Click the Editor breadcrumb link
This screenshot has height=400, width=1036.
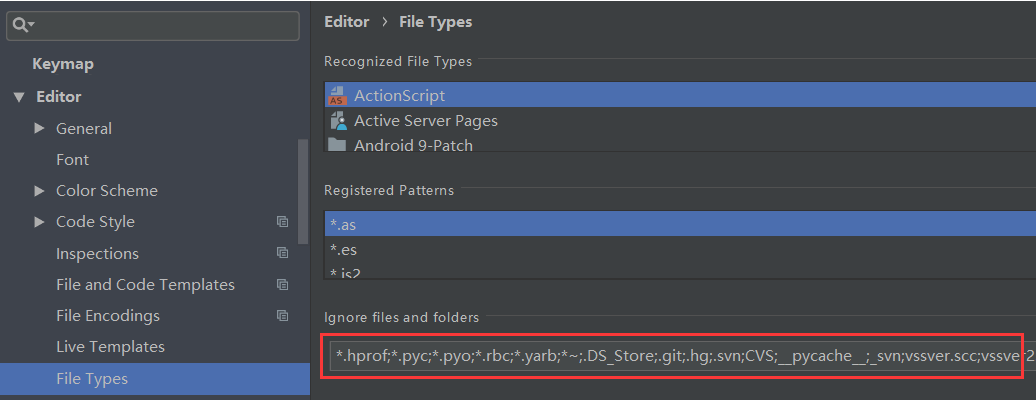pyautogui.click(x=346, y=22)
